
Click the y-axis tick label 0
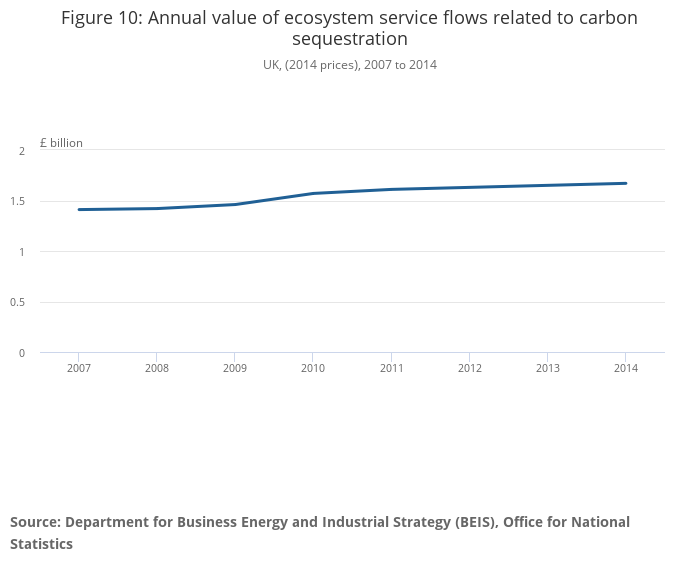(x=21, y=352)
